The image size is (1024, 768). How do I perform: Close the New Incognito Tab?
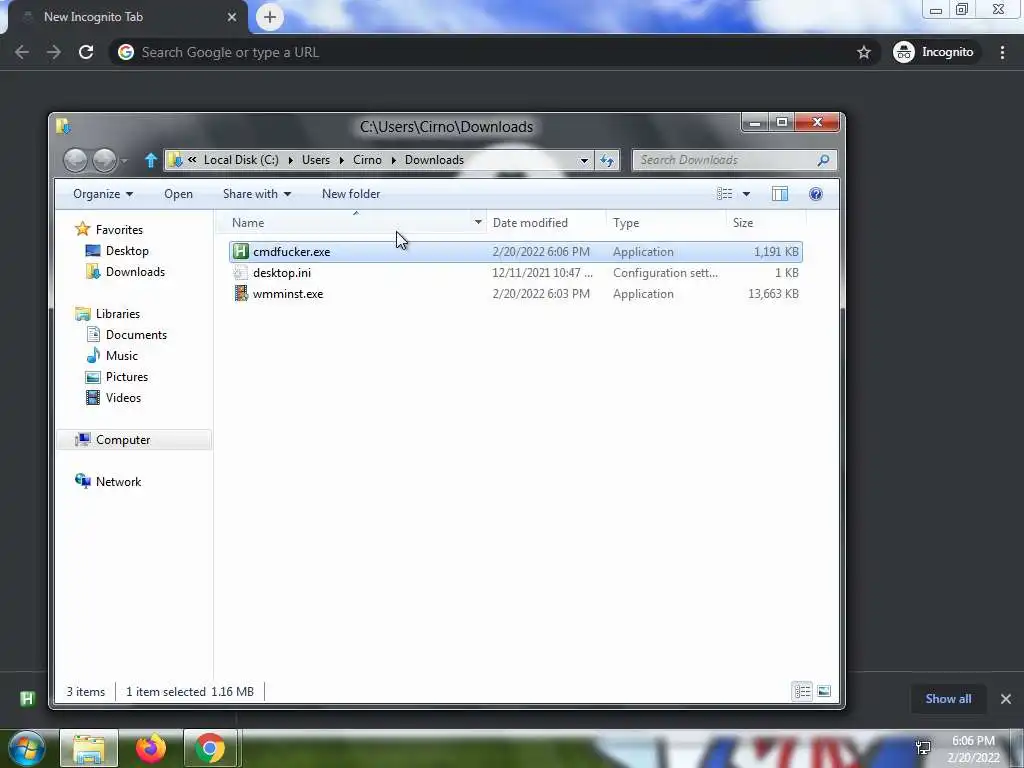[232, 17]
